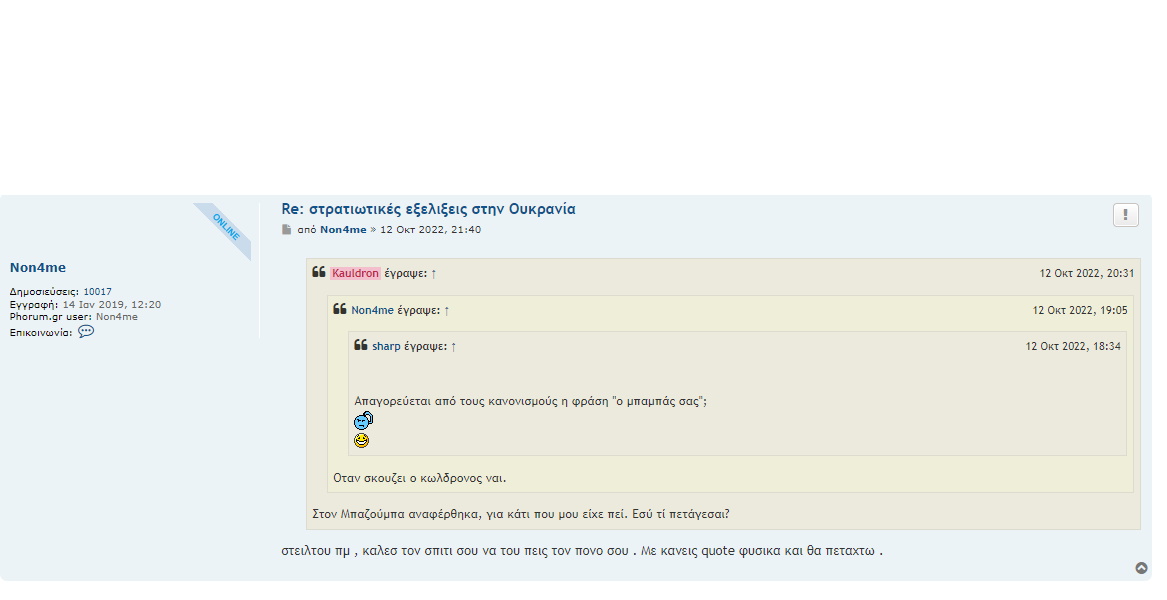
Task: Click registration date 14 Ιαν 2019, 12:20
Action: pyautogui.click(x=112, y=304)
